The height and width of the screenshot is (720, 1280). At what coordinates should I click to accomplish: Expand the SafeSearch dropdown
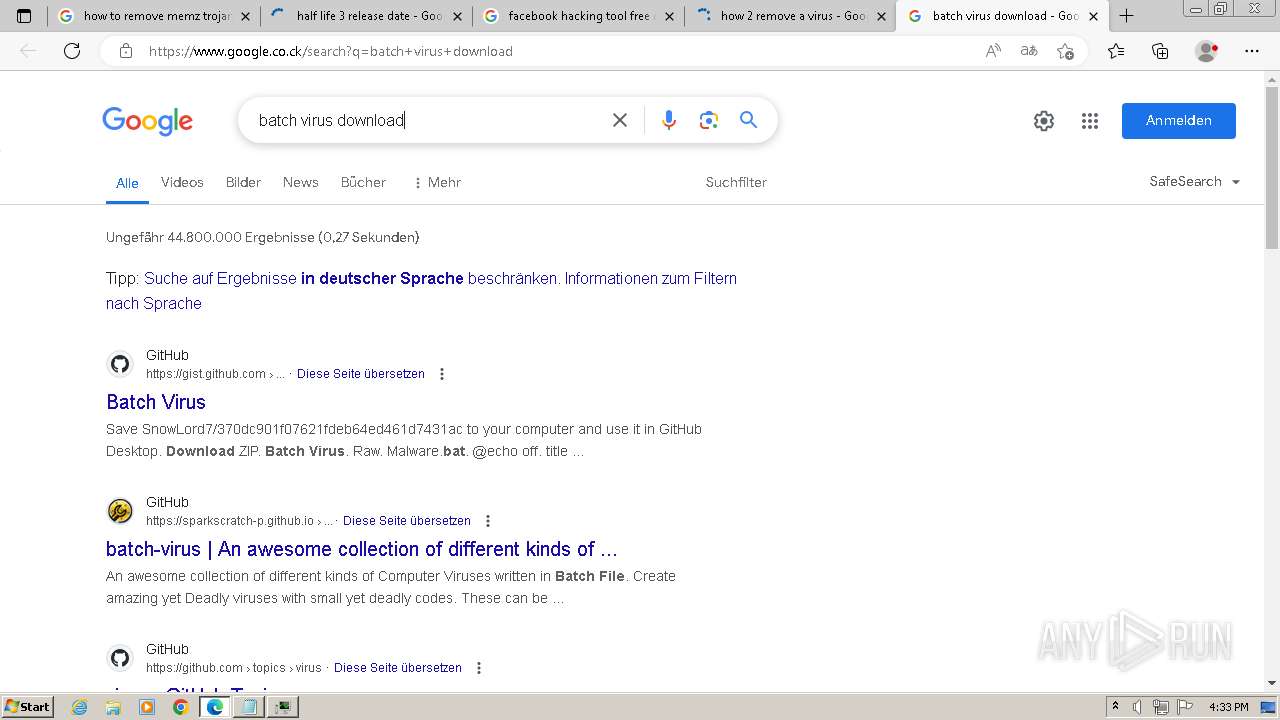click(x=1194, y=182)
